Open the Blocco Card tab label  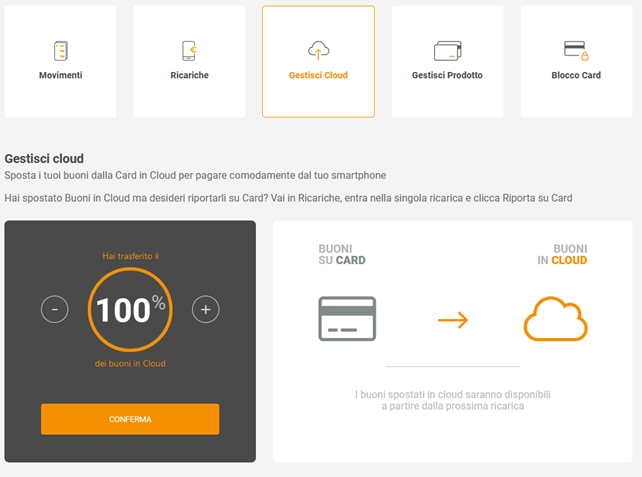(576, 75)
